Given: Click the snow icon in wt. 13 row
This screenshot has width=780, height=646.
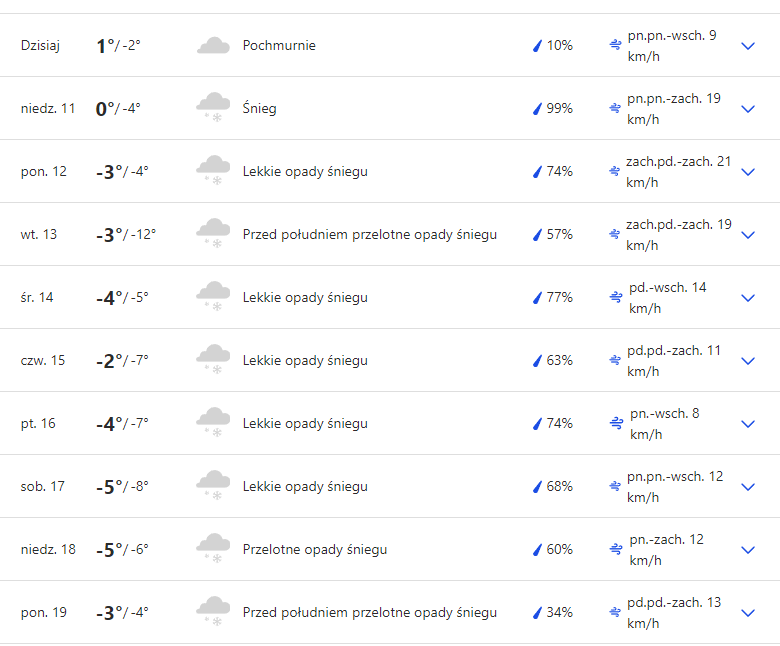Looking at the screenshot, I should point(213,234).
